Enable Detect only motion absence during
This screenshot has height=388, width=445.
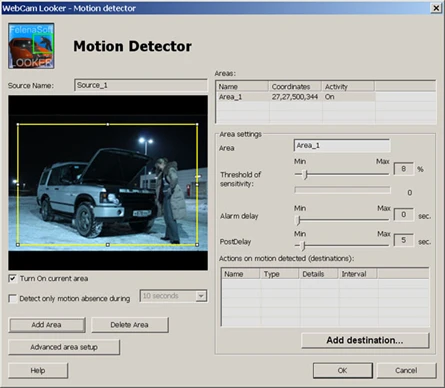tap(12, 298)
